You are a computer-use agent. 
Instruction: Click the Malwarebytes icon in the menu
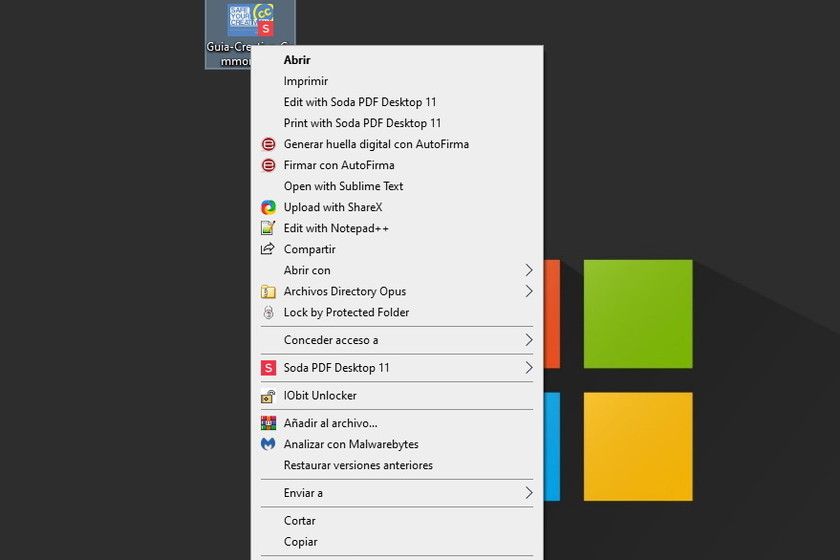pyautogui.click(x=268, y=444)
